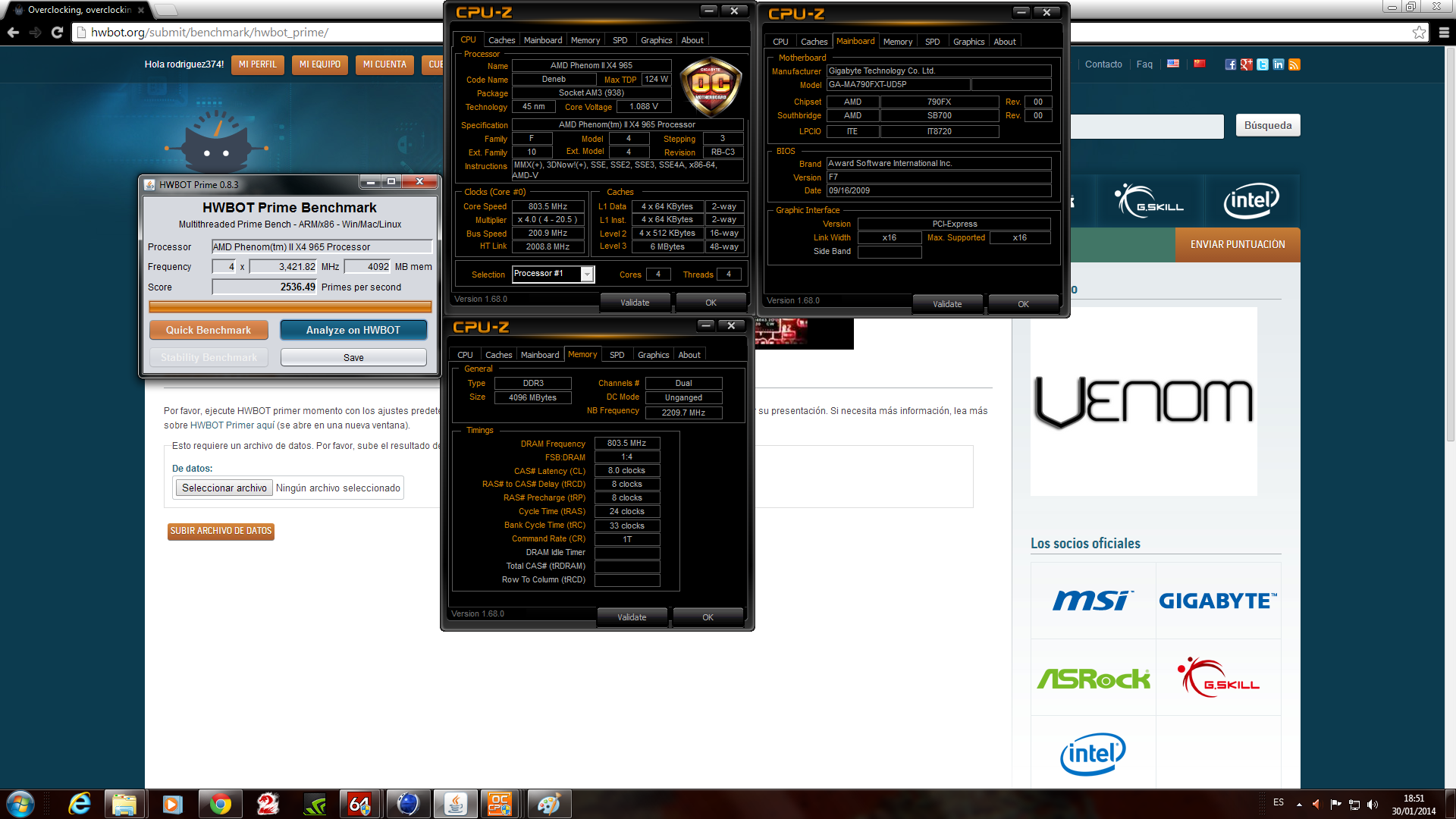Viewport: 1456px width, 819px height.
Task: Launch Internet Explorer from taskbar
Action: click(79, 804)
